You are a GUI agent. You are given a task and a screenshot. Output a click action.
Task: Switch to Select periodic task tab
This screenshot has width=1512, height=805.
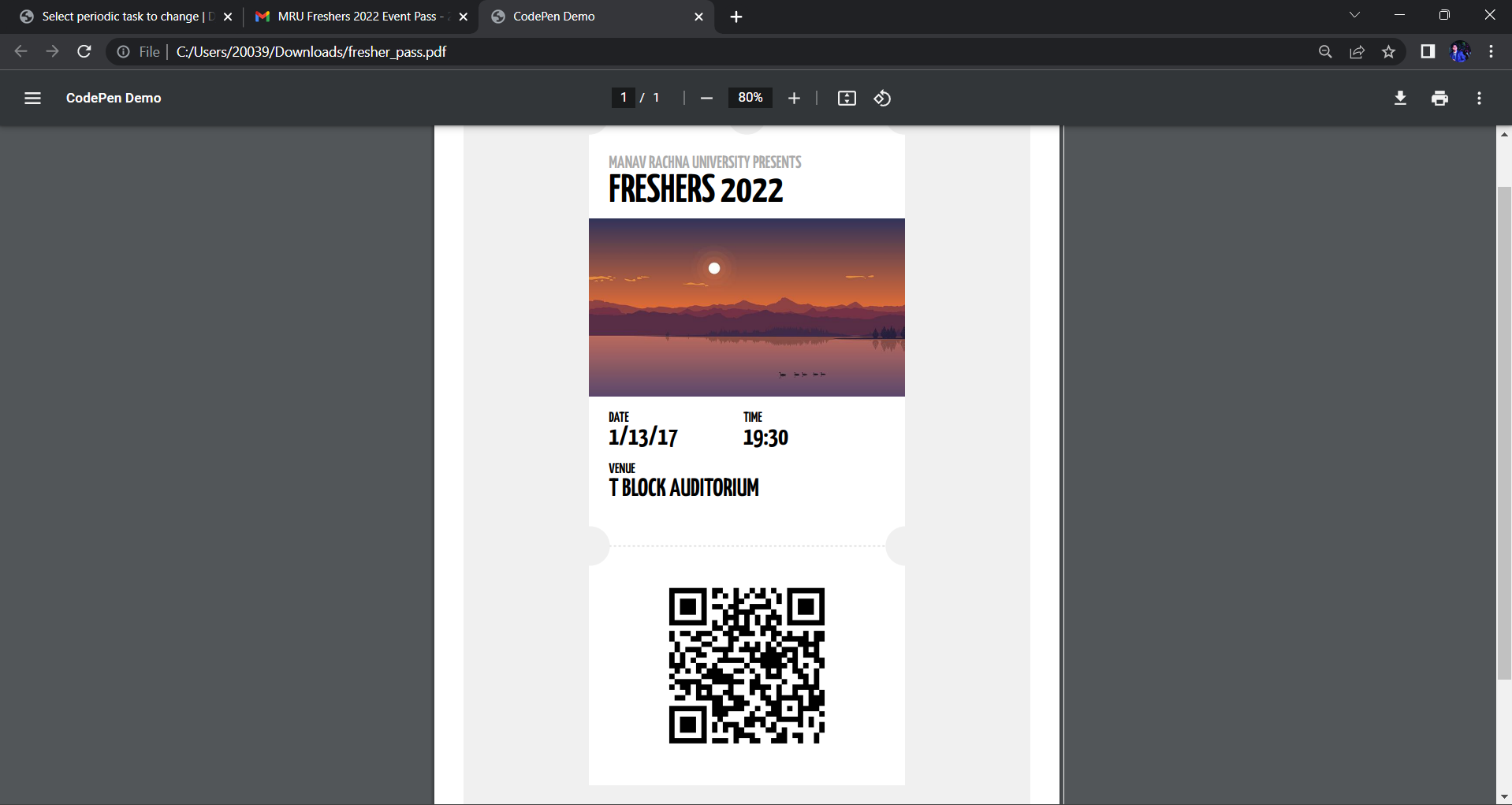(118, 17)
